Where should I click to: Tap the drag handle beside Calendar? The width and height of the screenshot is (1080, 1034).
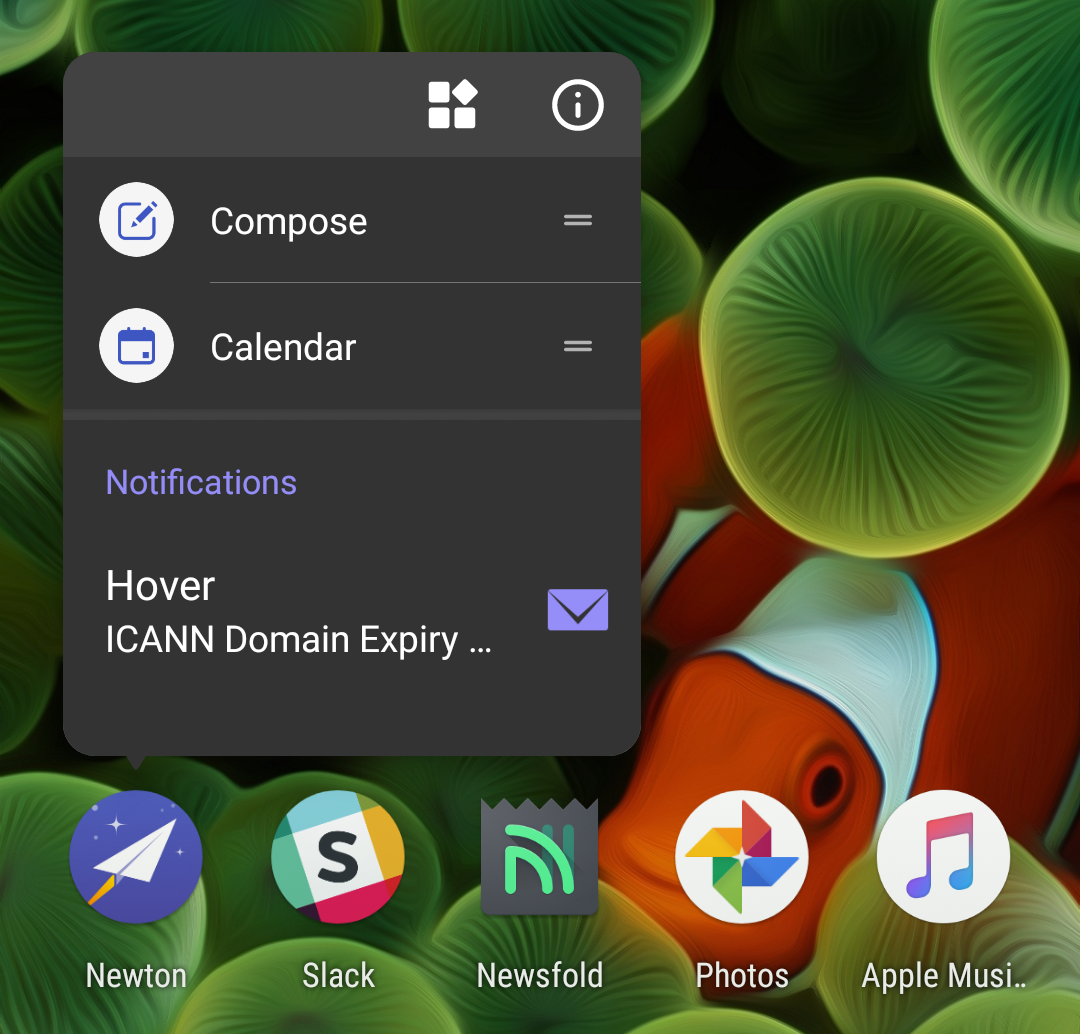(577, 346)
